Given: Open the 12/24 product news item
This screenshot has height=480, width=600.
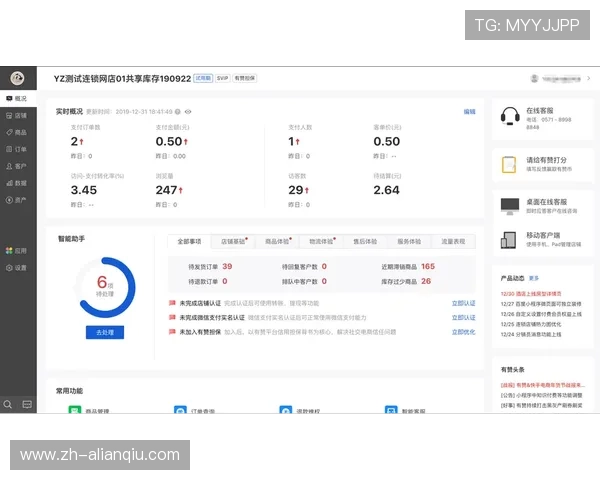Looking at the screenshot, I should [531, 335].
